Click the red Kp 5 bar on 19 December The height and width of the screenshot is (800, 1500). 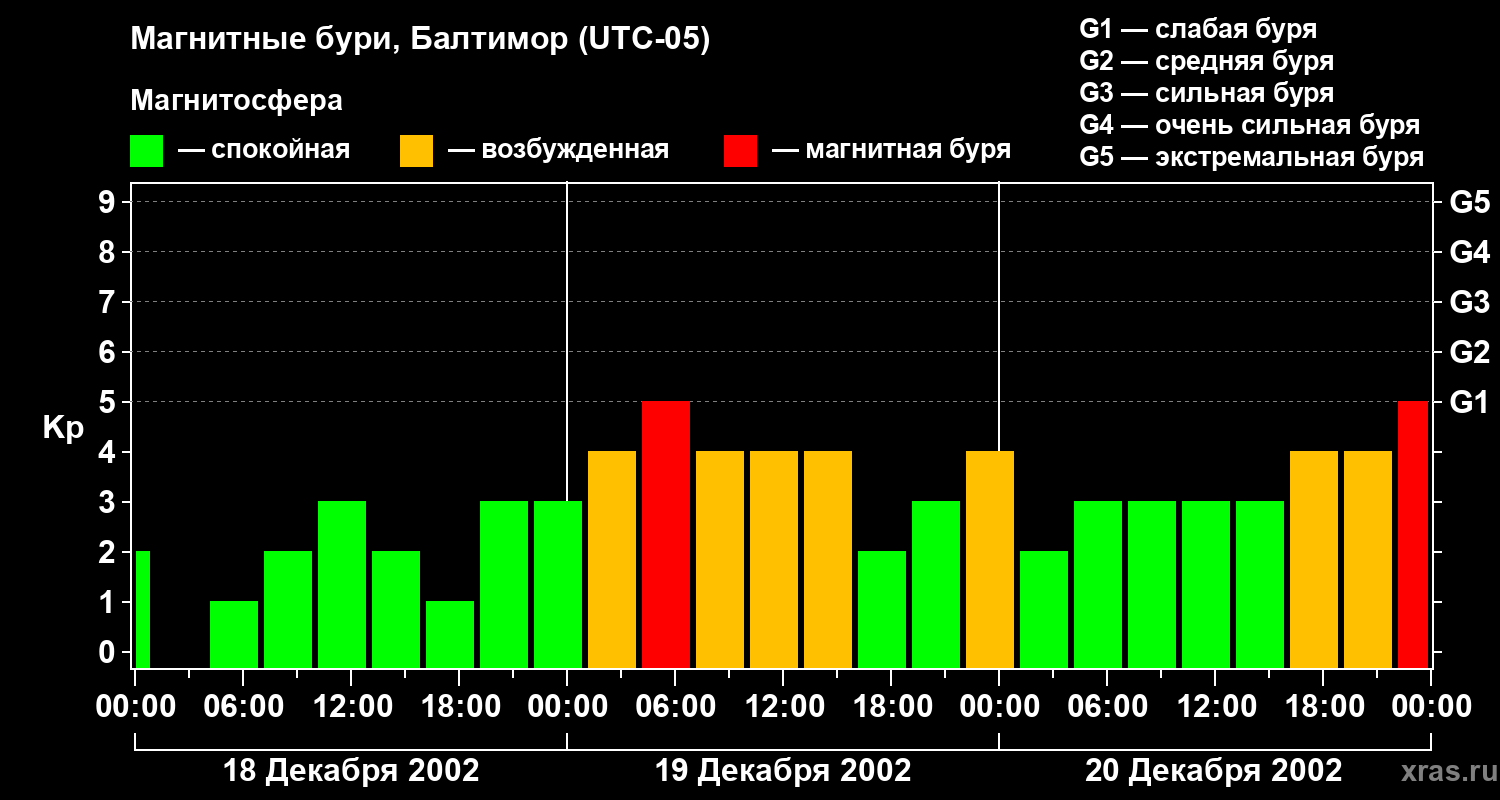(x=666, y=534)
